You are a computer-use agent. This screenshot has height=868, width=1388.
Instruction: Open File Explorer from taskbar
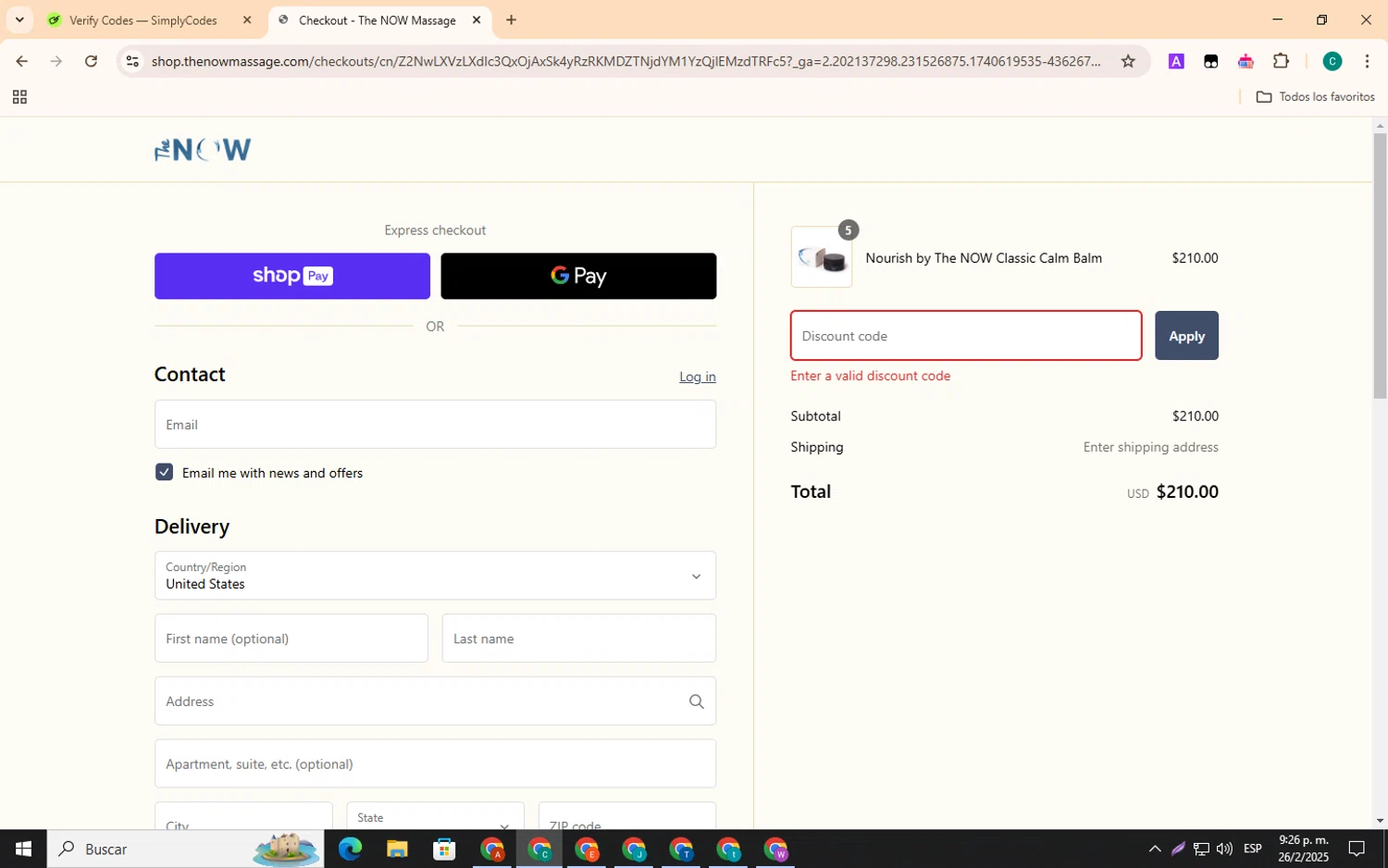point(397,849)
